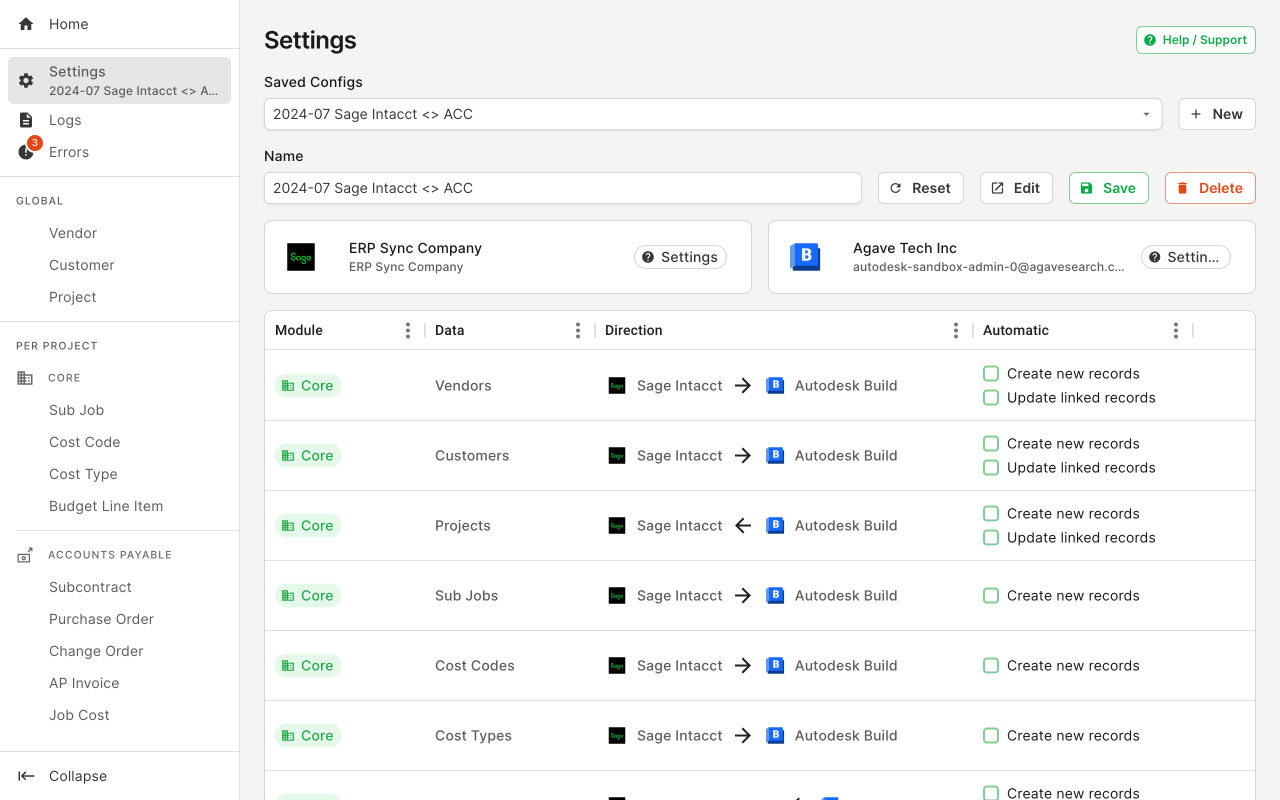Enable Create new records for Vendors
This screenshot has height=800, width=1280.
tap(991, 373)
